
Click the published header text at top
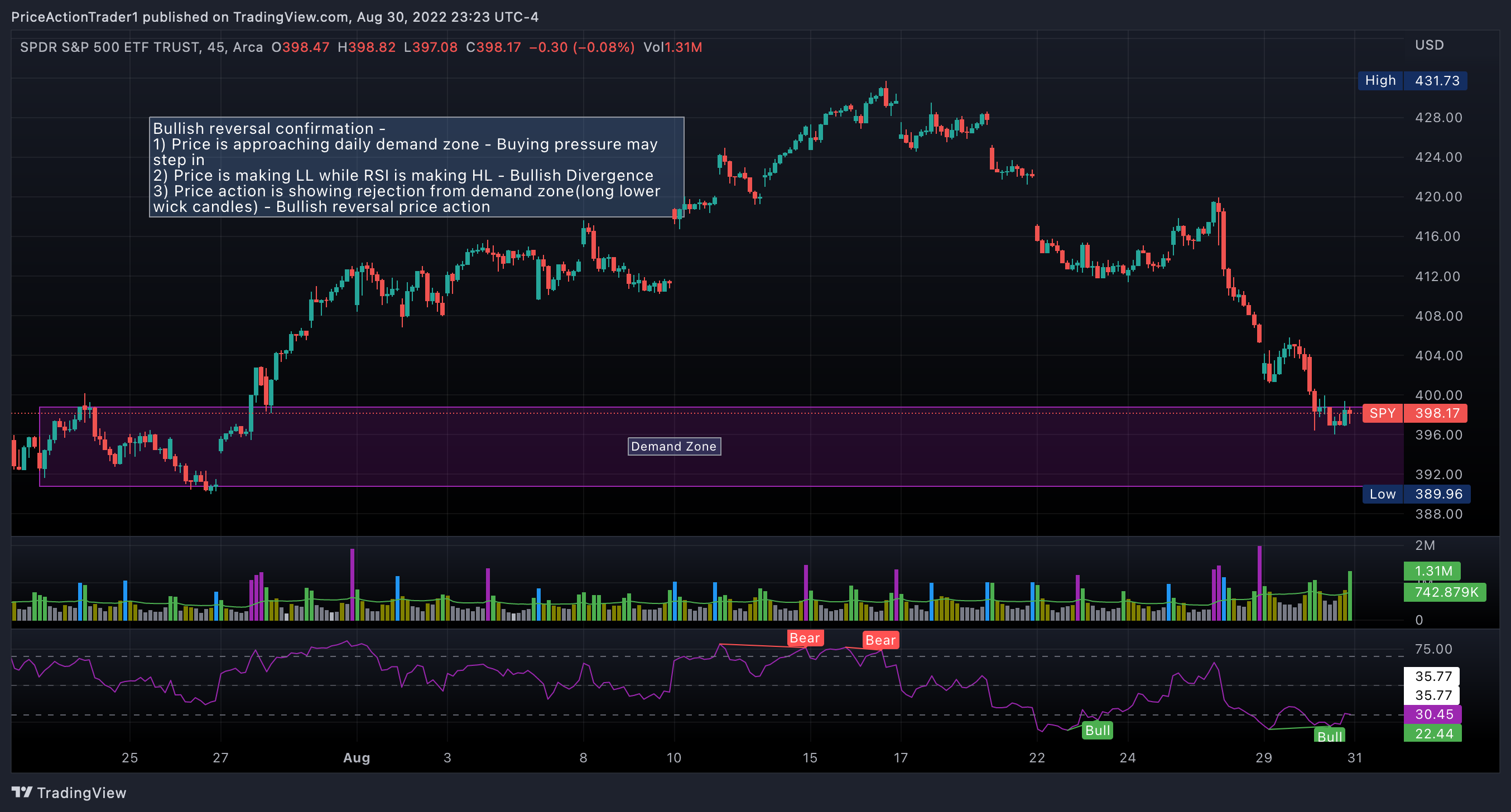coord(275,17)
